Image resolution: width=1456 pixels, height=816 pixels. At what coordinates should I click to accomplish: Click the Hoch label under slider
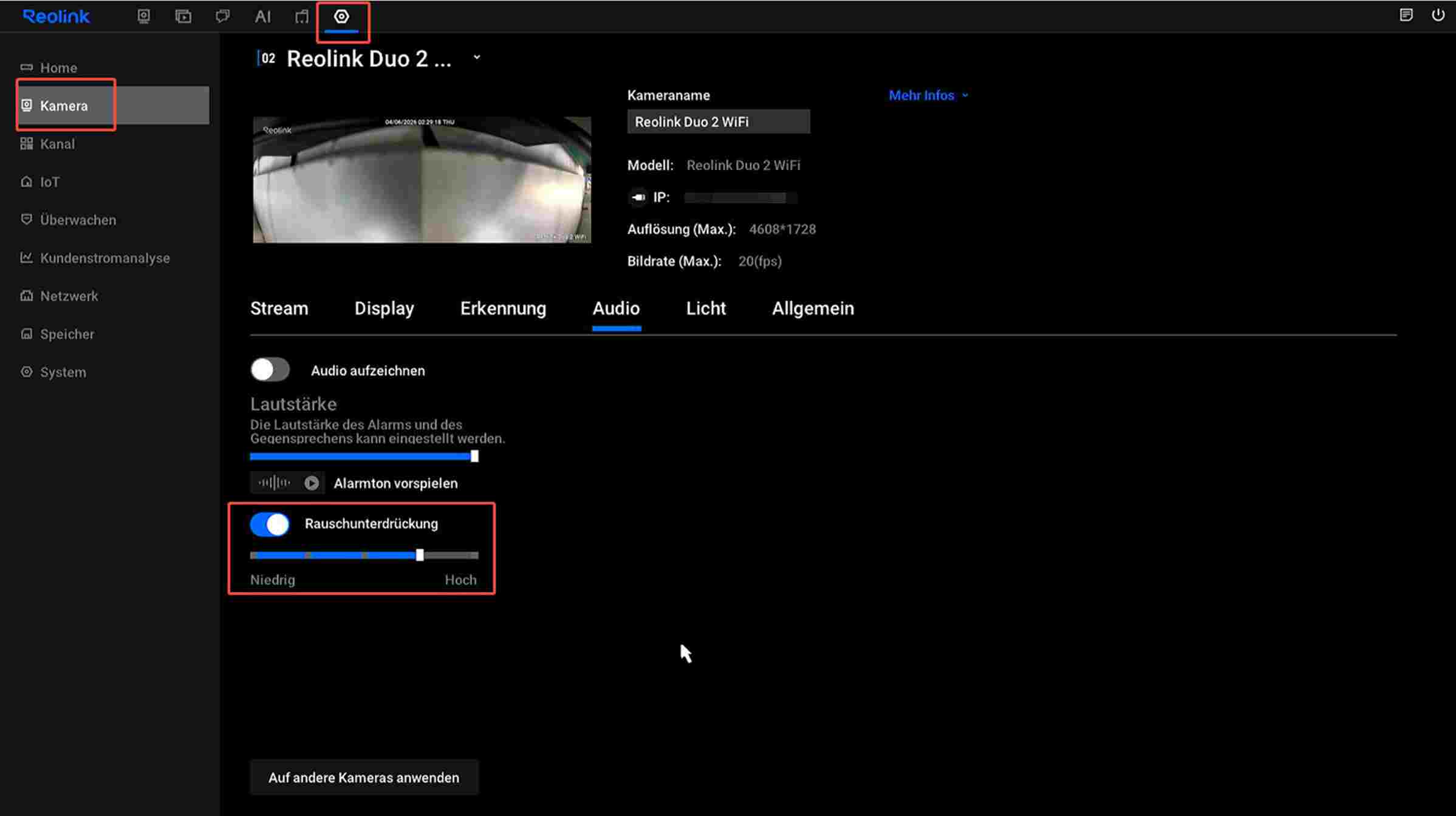[460, 580]
